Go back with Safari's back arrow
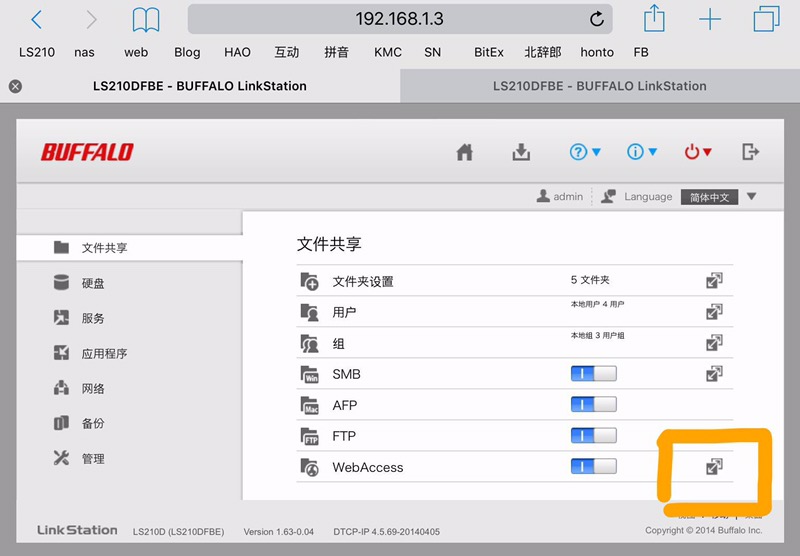The height and width of the screenshot is (556, 800). 37,20
